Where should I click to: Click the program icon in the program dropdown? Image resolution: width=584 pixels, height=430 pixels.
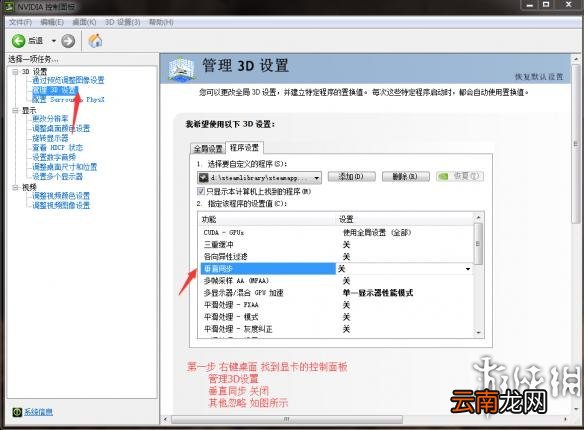[x=203, y=178]
